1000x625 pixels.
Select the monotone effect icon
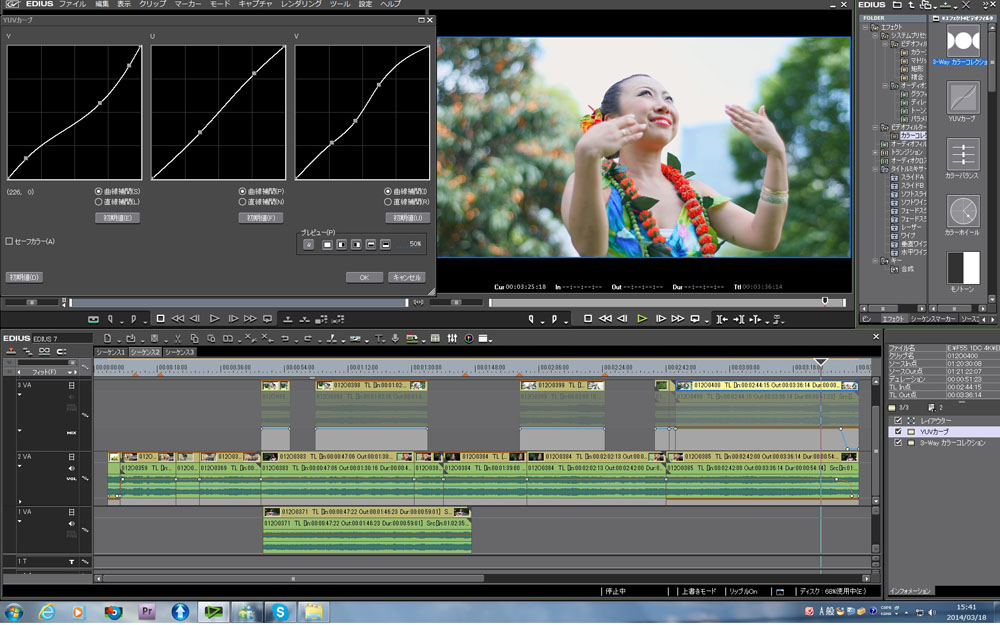[x=962, y=268]
